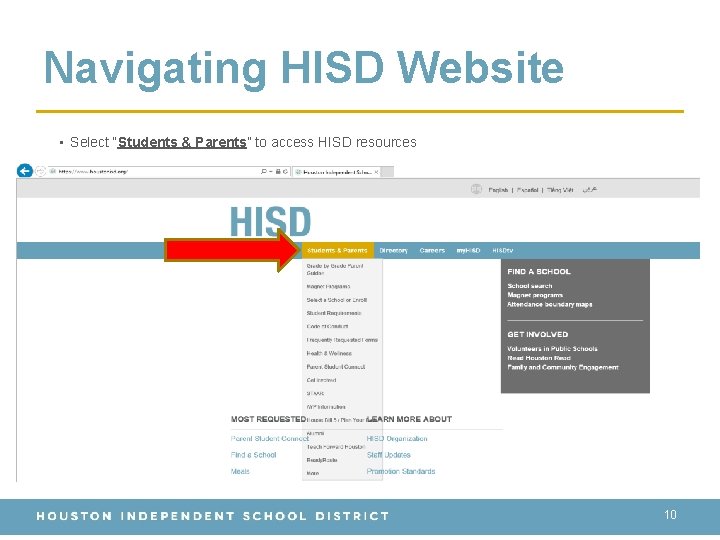Select STAAR in dropdown

[315, 394]
